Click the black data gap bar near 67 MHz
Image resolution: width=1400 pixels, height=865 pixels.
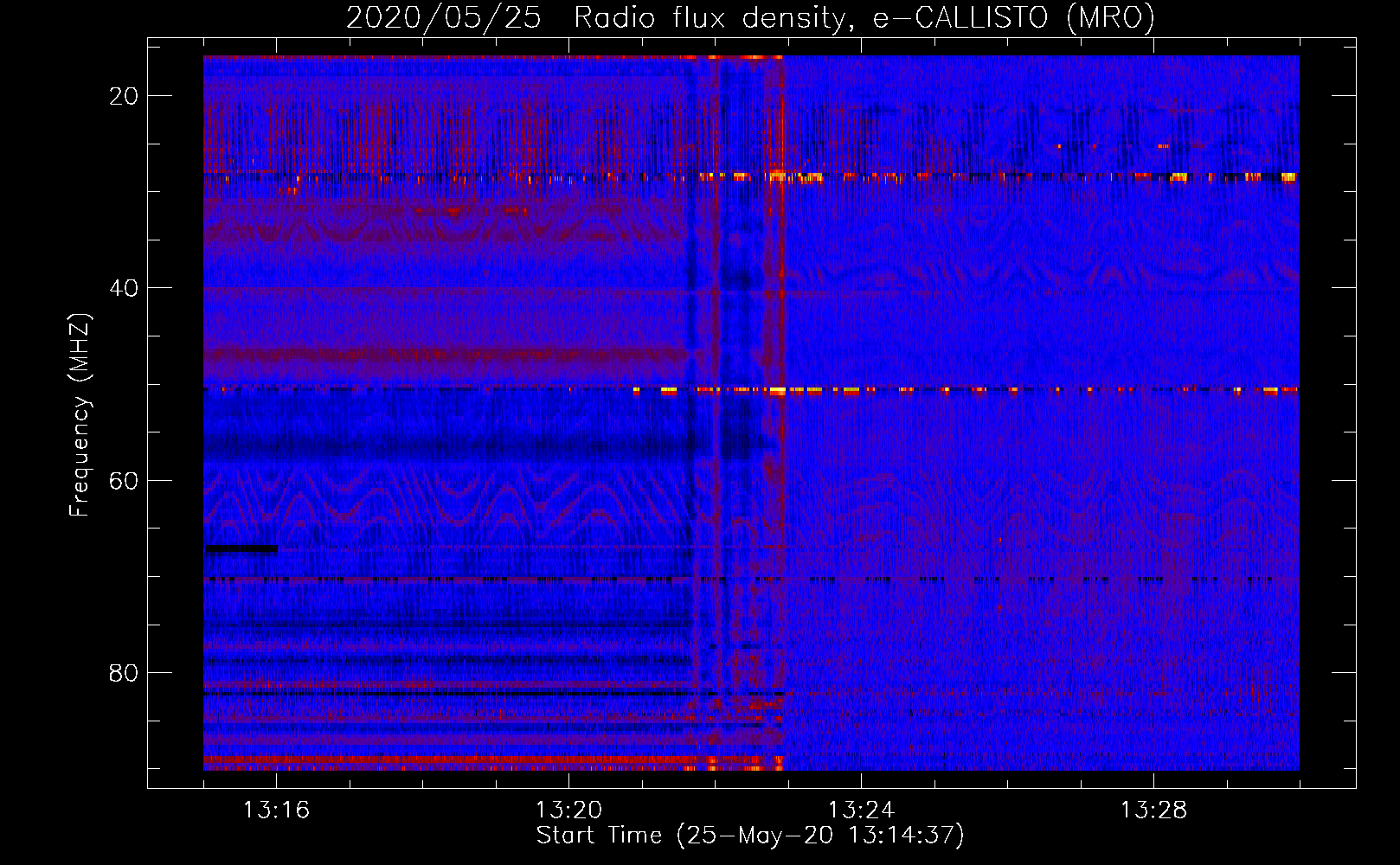[241, 548]
